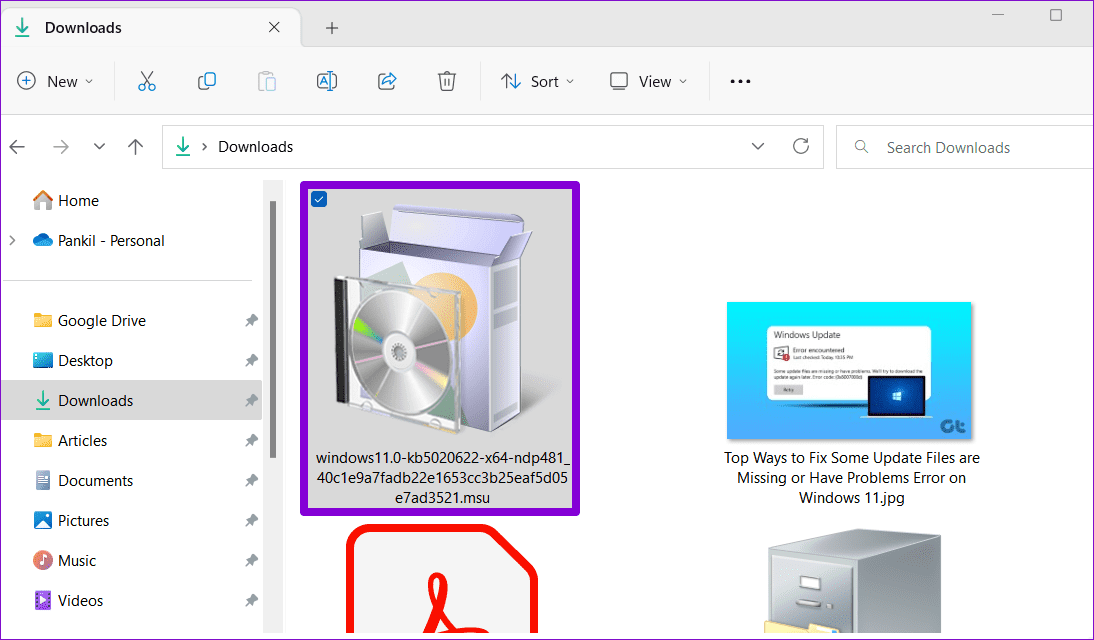
Task: Open a new File Explorer tab
Action: (331, 28)
